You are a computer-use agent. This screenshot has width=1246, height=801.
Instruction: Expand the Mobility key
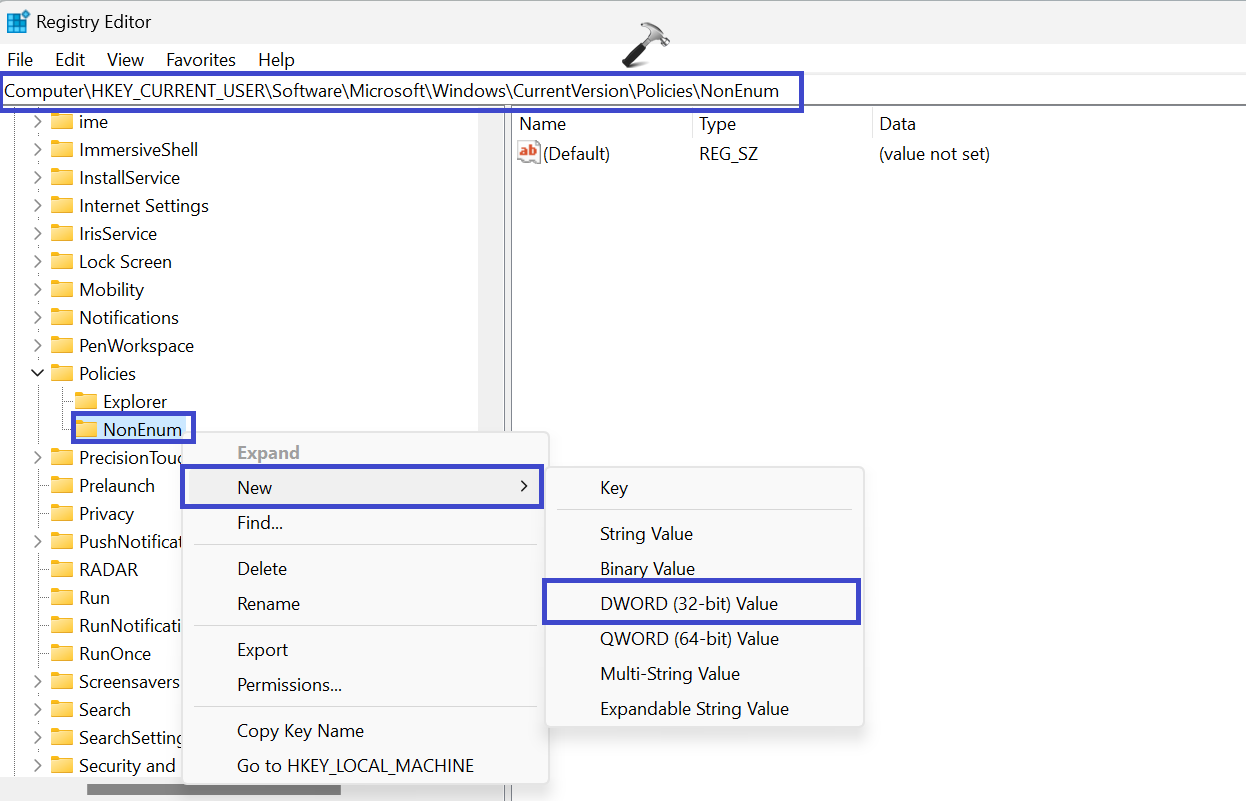(x=38, y=290)
